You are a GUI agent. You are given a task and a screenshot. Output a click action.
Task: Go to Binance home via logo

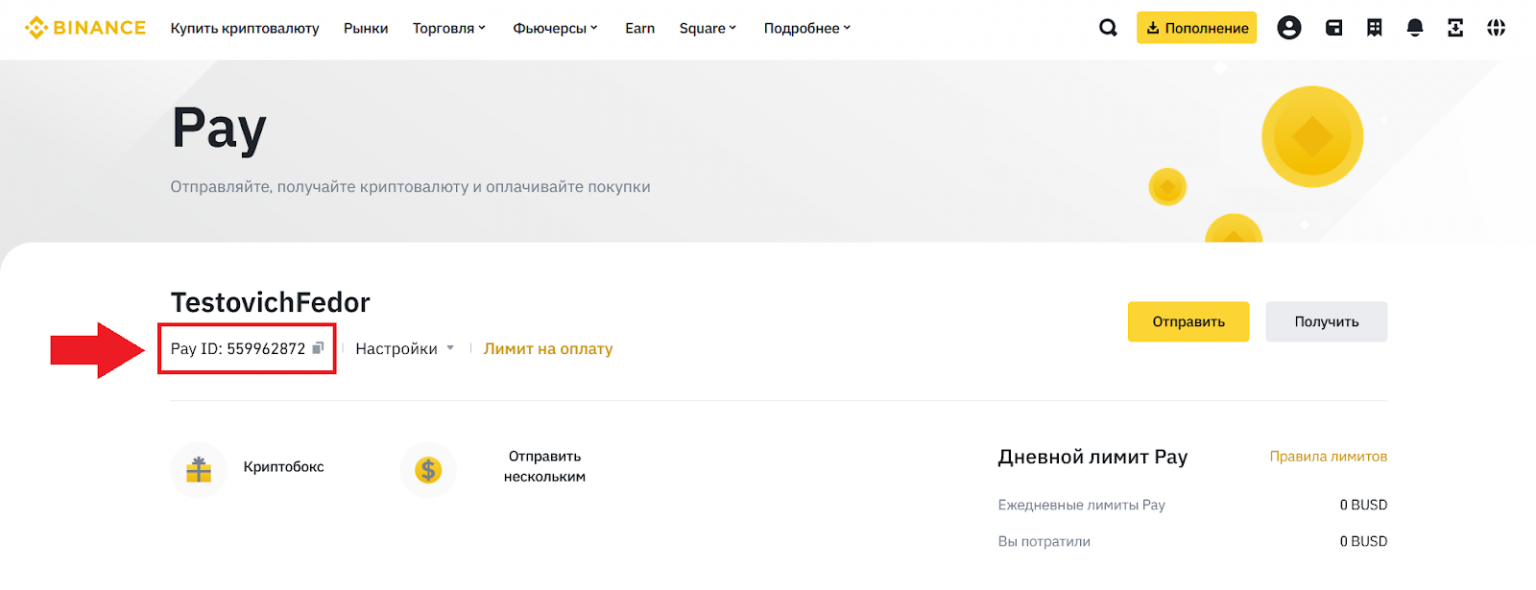(85, 28)
